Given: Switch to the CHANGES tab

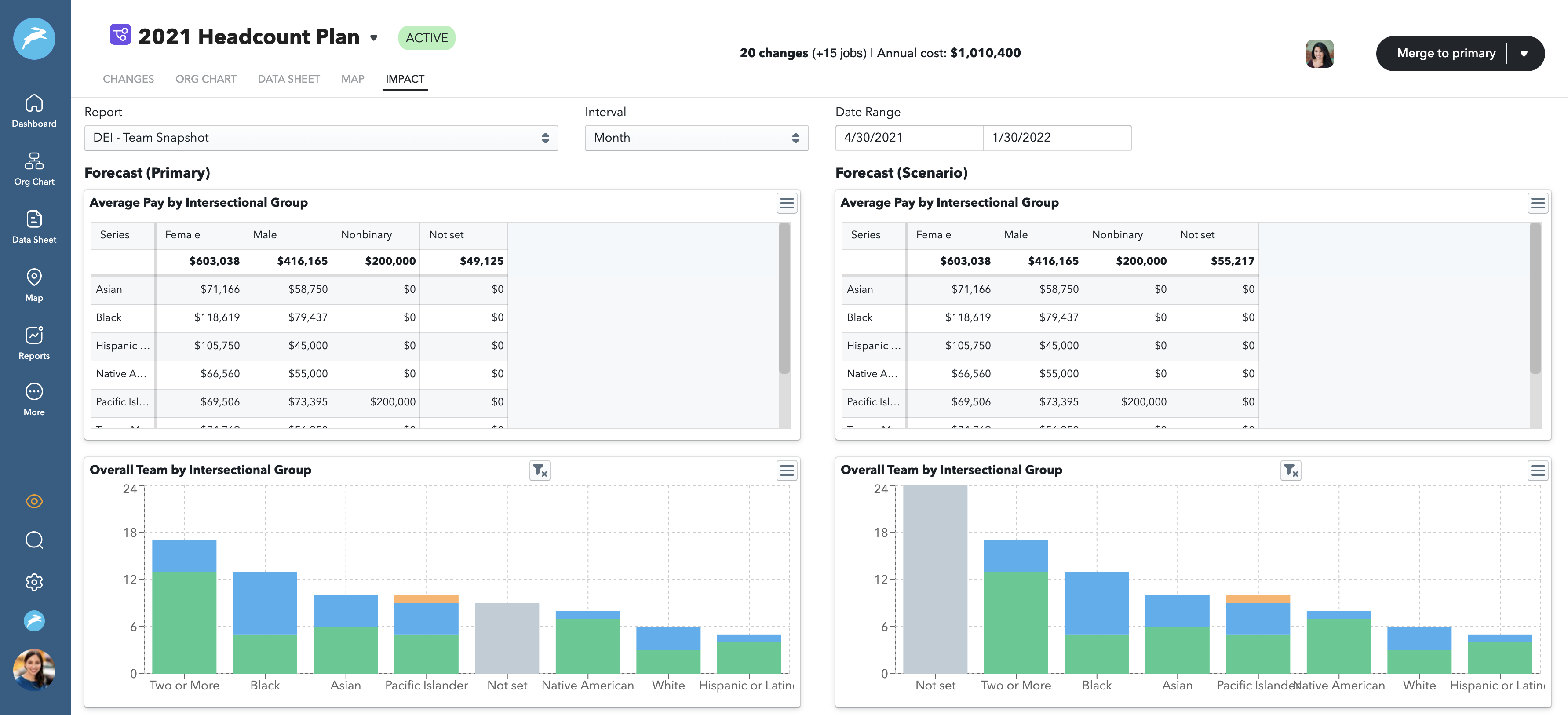Looking at the screenshot, I should pos(128,79).
